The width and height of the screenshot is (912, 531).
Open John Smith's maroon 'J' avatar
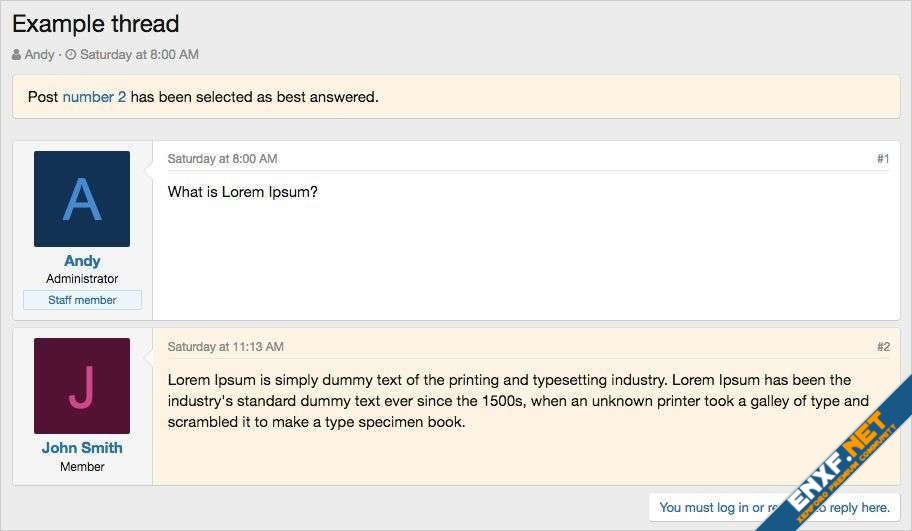pyautogui.click(x=82, y=386)
